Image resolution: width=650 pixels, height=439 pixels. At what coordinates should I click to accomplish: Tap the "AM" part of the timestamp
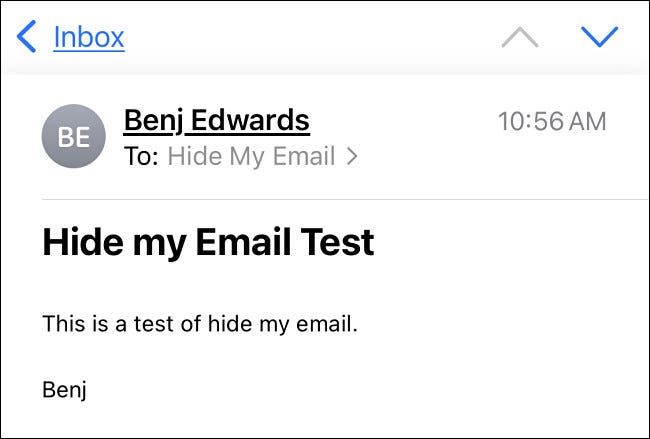tap(585, 122)
